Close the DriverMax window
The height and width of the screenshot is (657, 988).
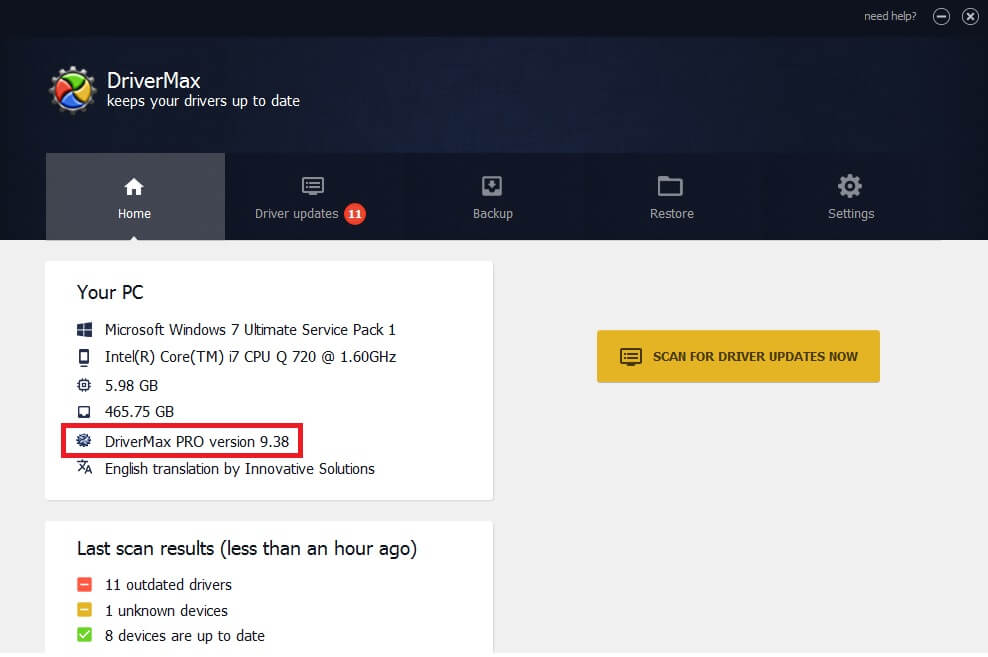[970, 16]
